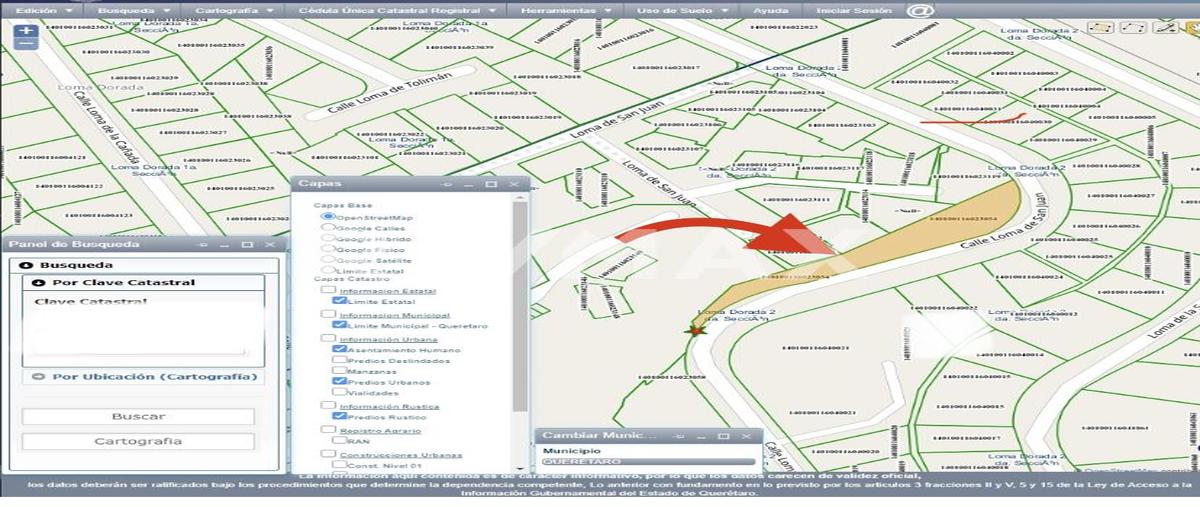Viewport: 1200px width, 507px height.
Task: Select the Google Calles base layer
Action: [327, 228]
